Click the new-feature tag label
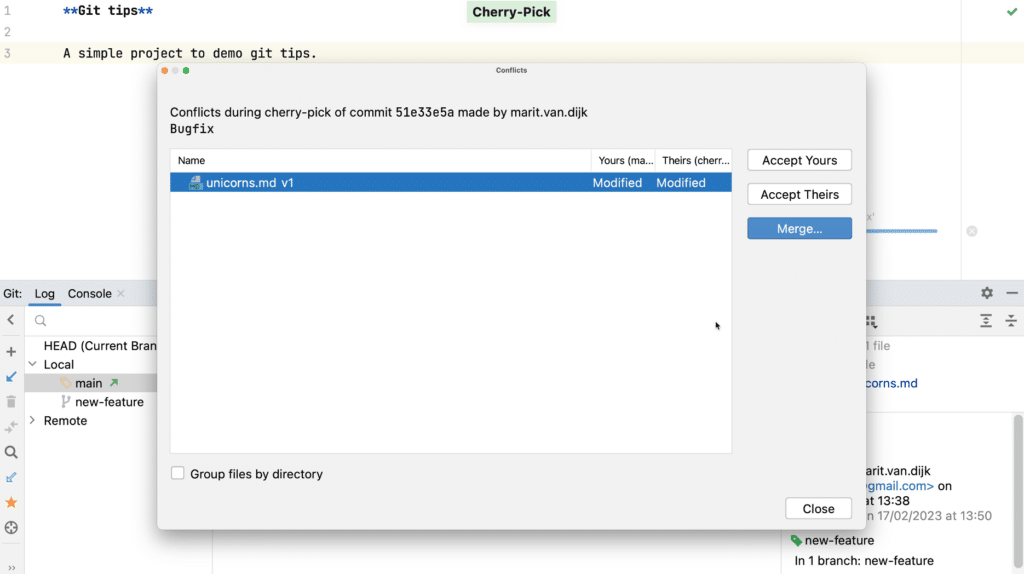Image resolution: width=1024 pixels, height=574 pixels. (839, 541)
